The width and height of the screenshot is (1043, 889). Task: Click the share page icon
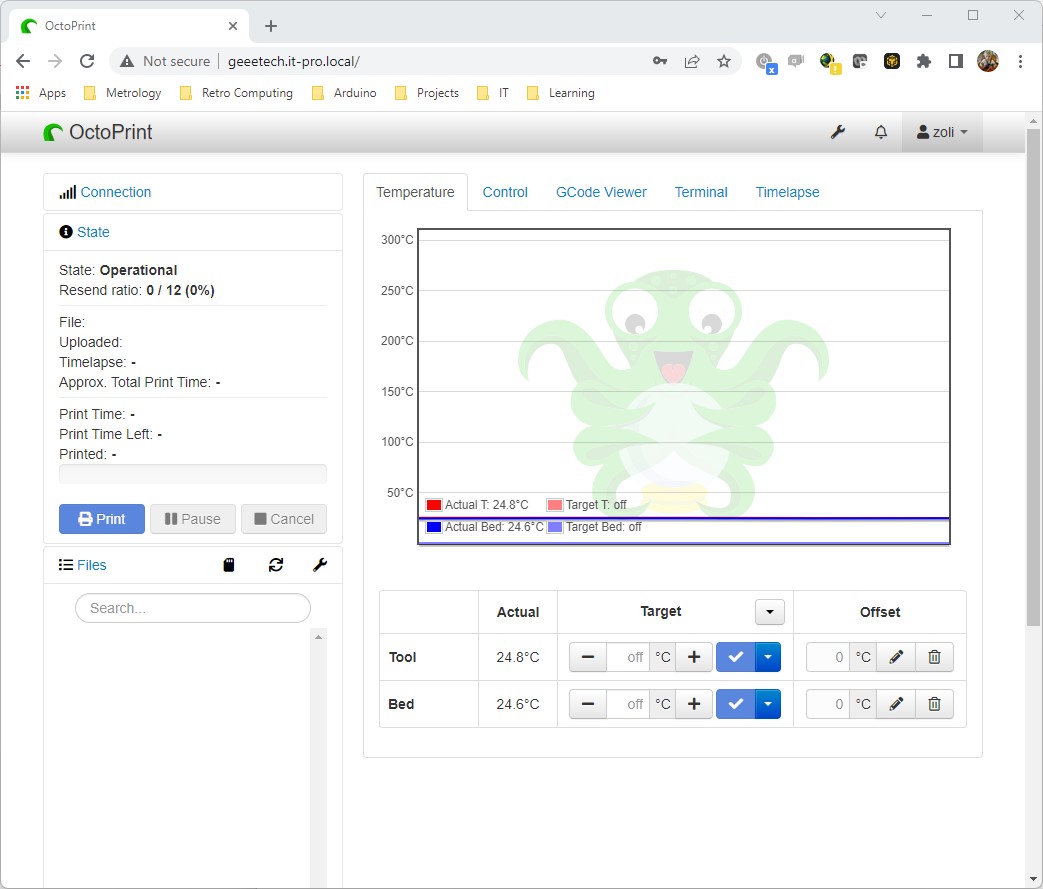click(x=692, y=61)
